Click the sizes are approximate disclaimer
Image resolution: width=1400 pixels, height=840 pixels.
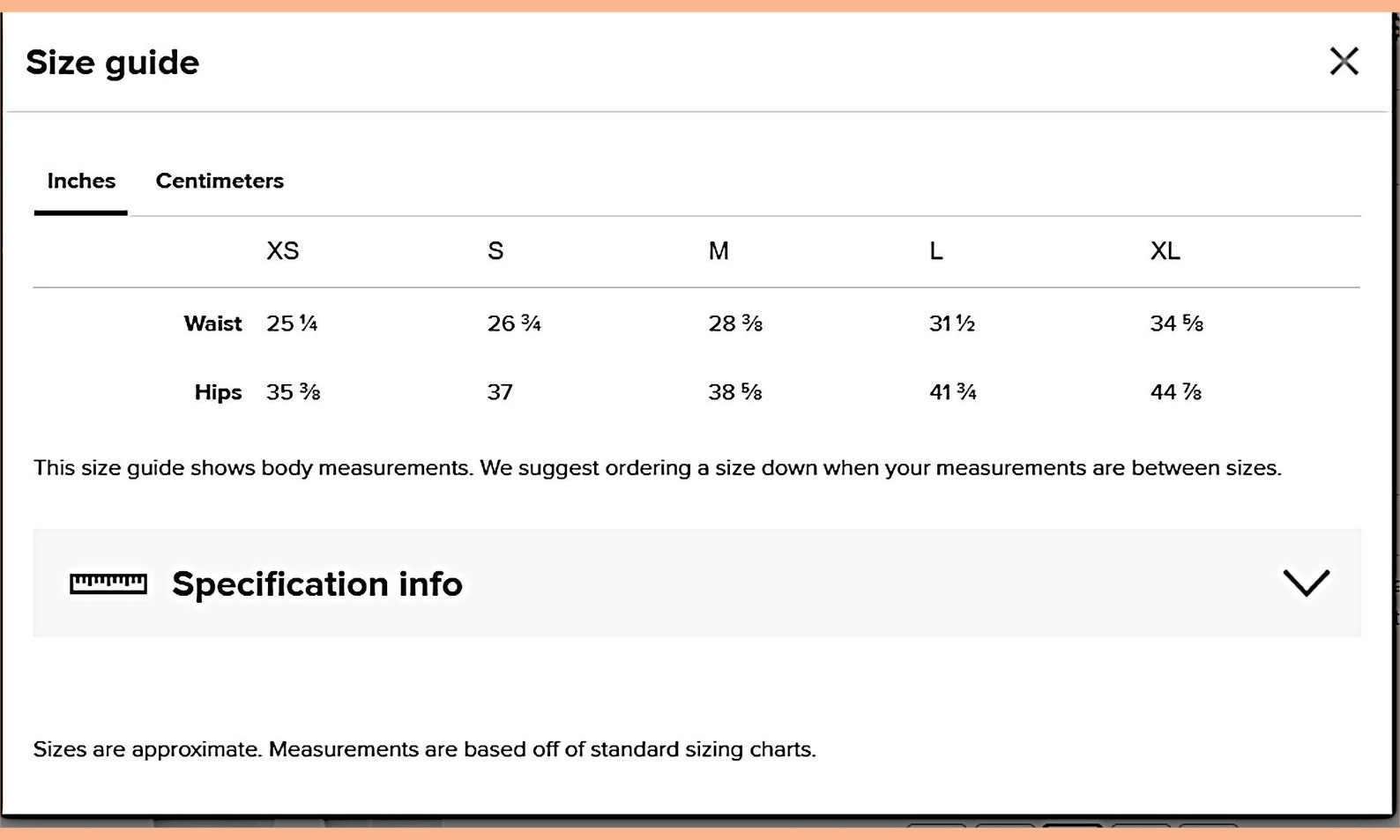point(424,749)
